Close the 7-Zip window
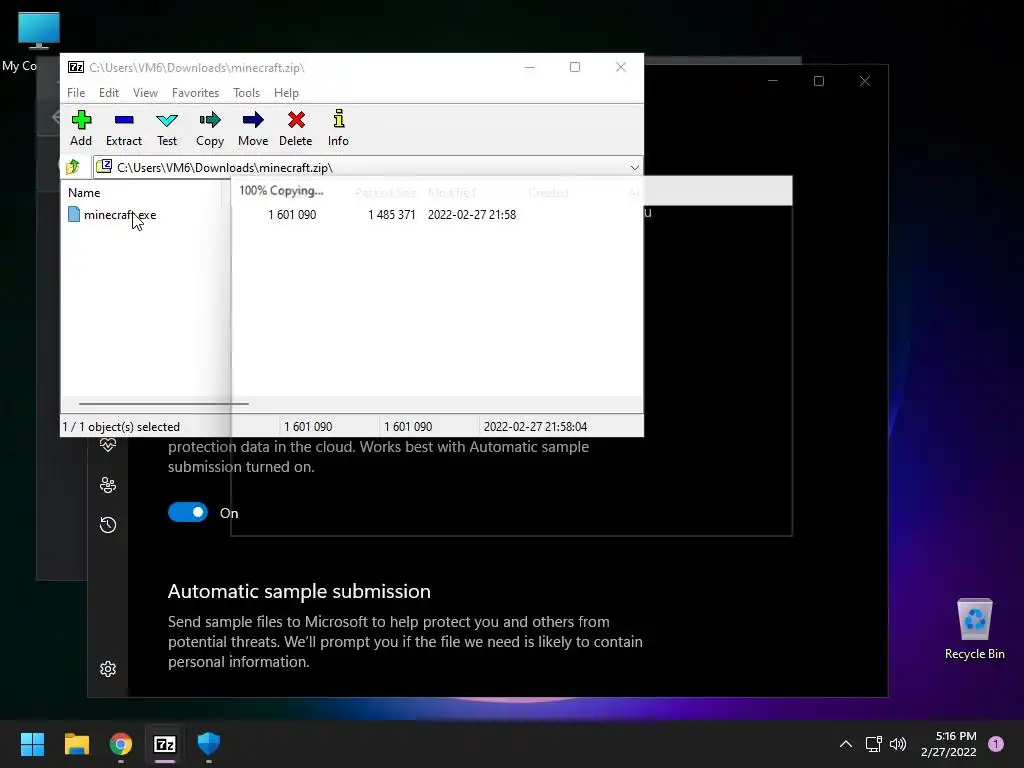The image size is (1024, 768). 620,67
